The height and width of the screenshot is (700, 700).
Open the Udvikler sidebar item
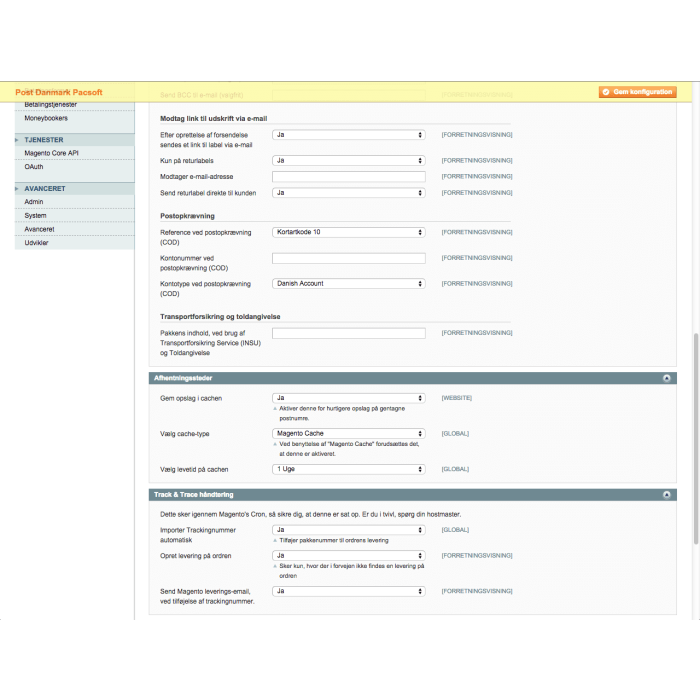(36, 243)
